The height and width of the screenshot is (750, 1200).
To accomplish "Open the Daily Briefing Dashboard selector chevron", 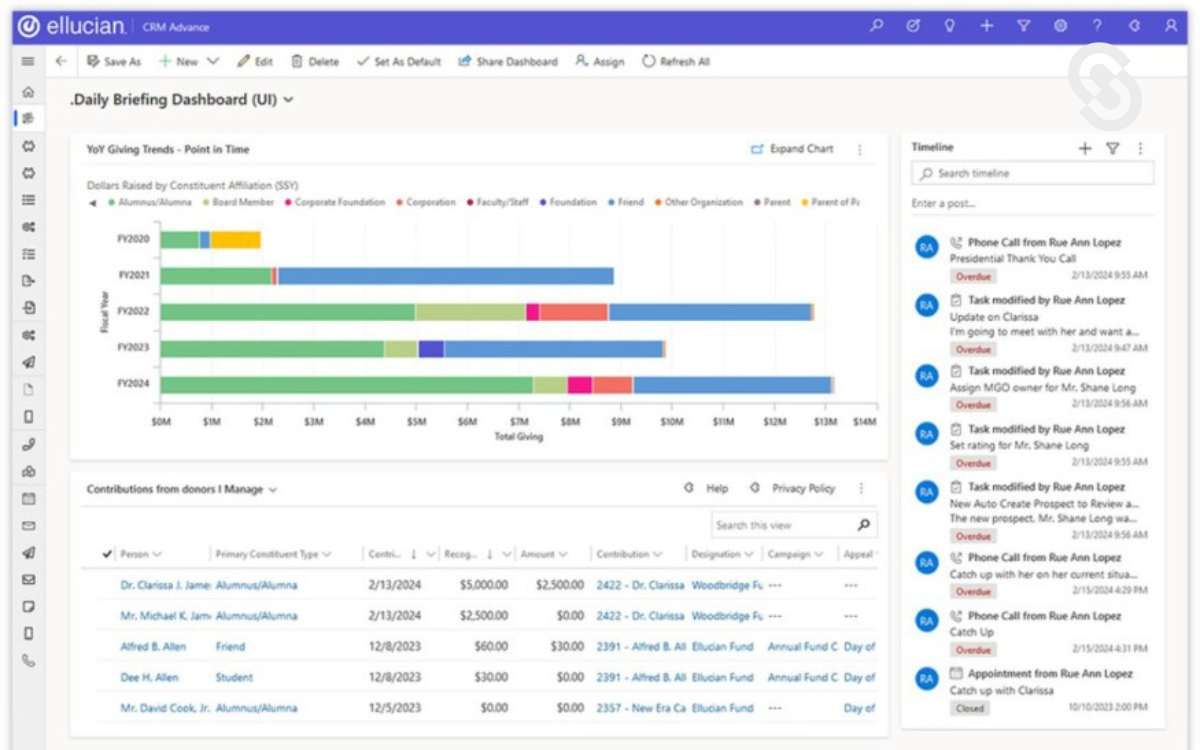I will coord(288,99).
